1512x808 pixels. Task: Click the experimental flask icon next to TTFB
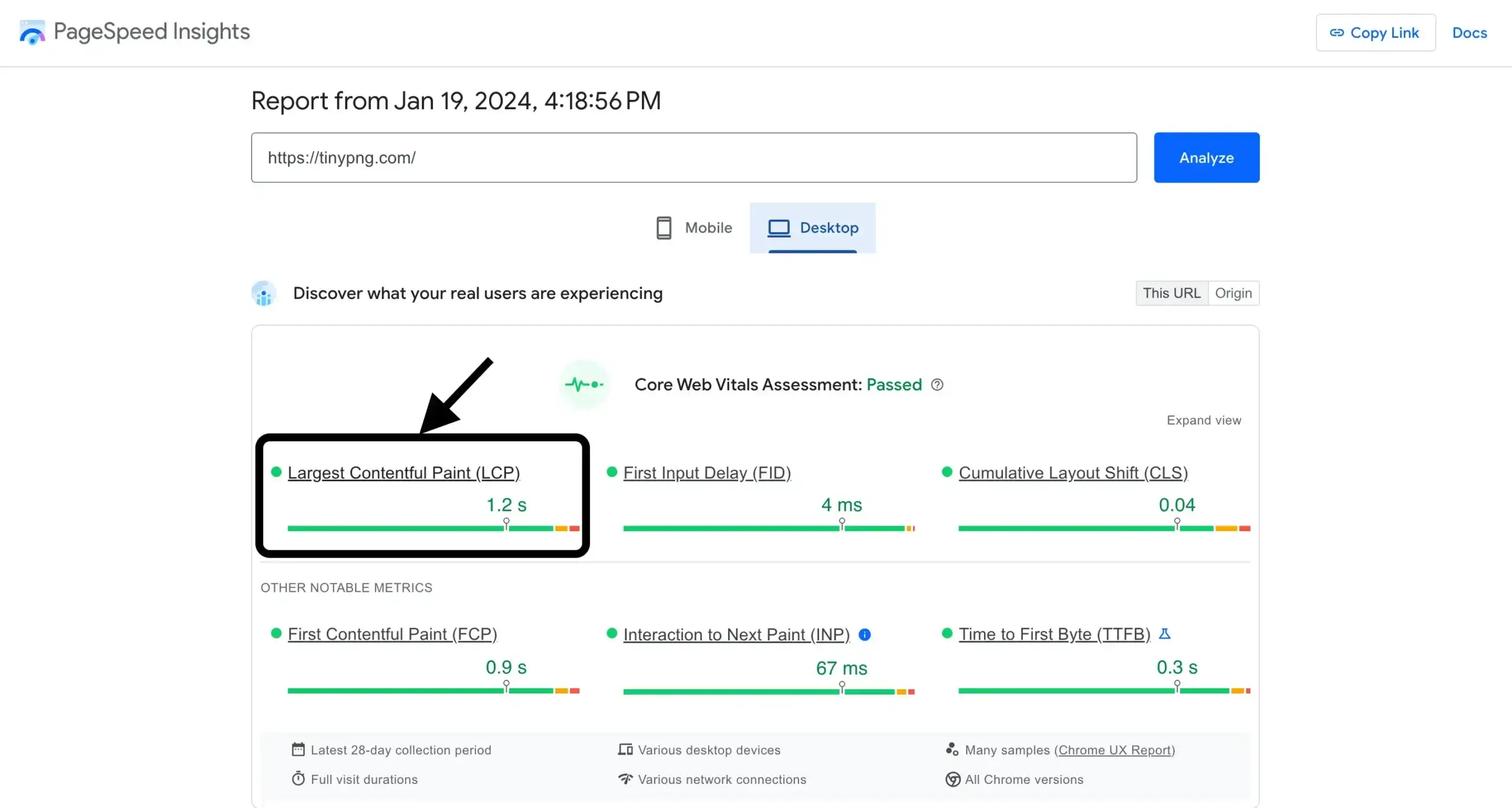(1165, 633)
